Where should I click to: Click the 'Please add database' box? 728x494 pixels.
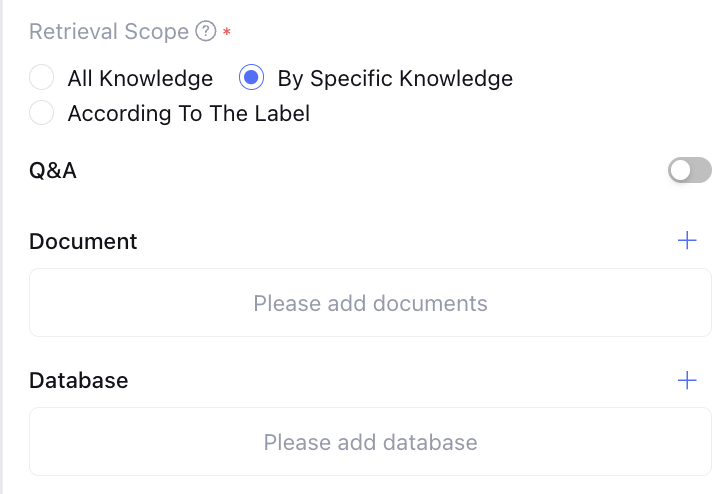coord(370,441)
